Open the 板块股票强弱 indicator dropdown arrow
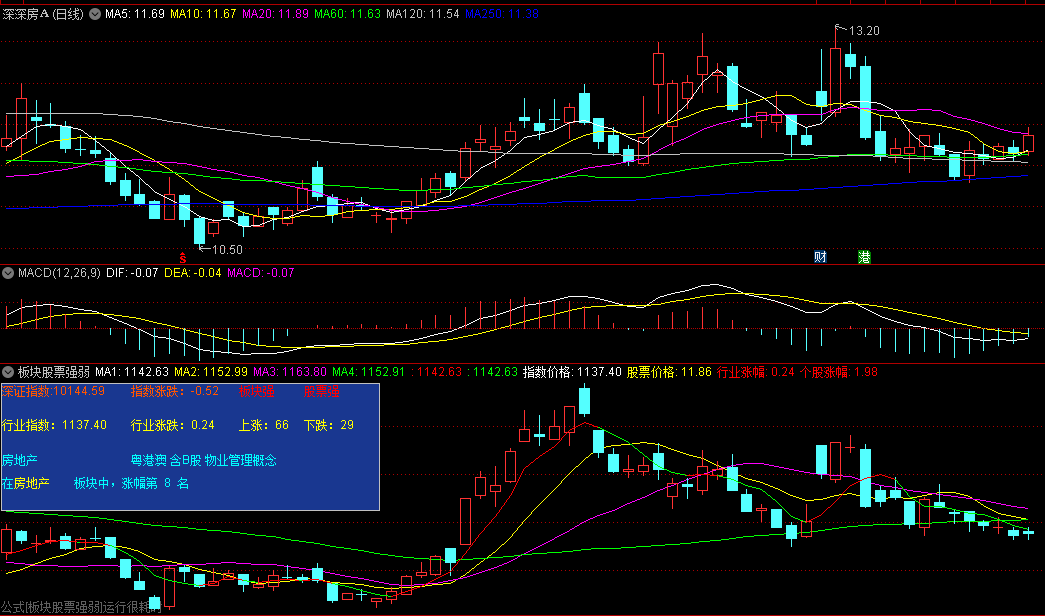1045x616 pixels. point(8,372)
